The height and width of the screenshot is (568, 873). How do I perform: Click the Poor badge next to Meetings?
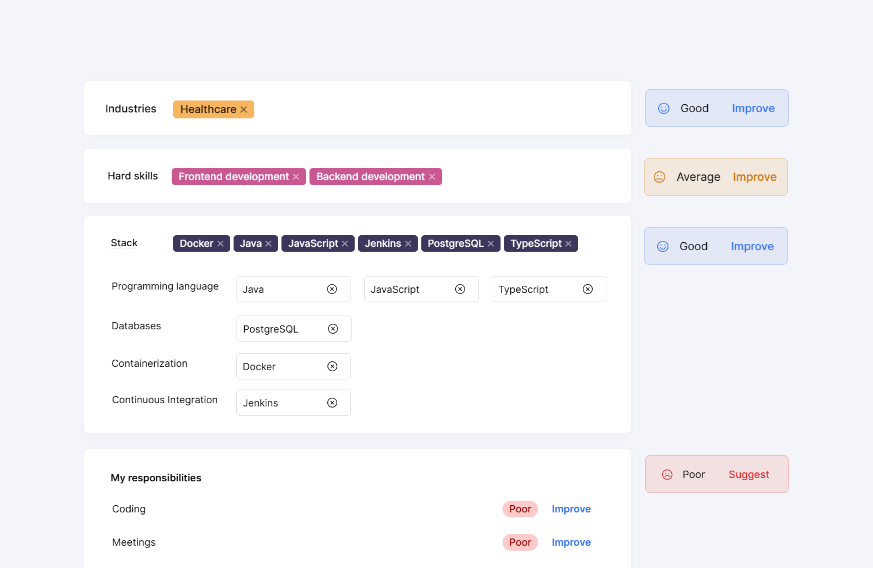[x=520, y=542]
